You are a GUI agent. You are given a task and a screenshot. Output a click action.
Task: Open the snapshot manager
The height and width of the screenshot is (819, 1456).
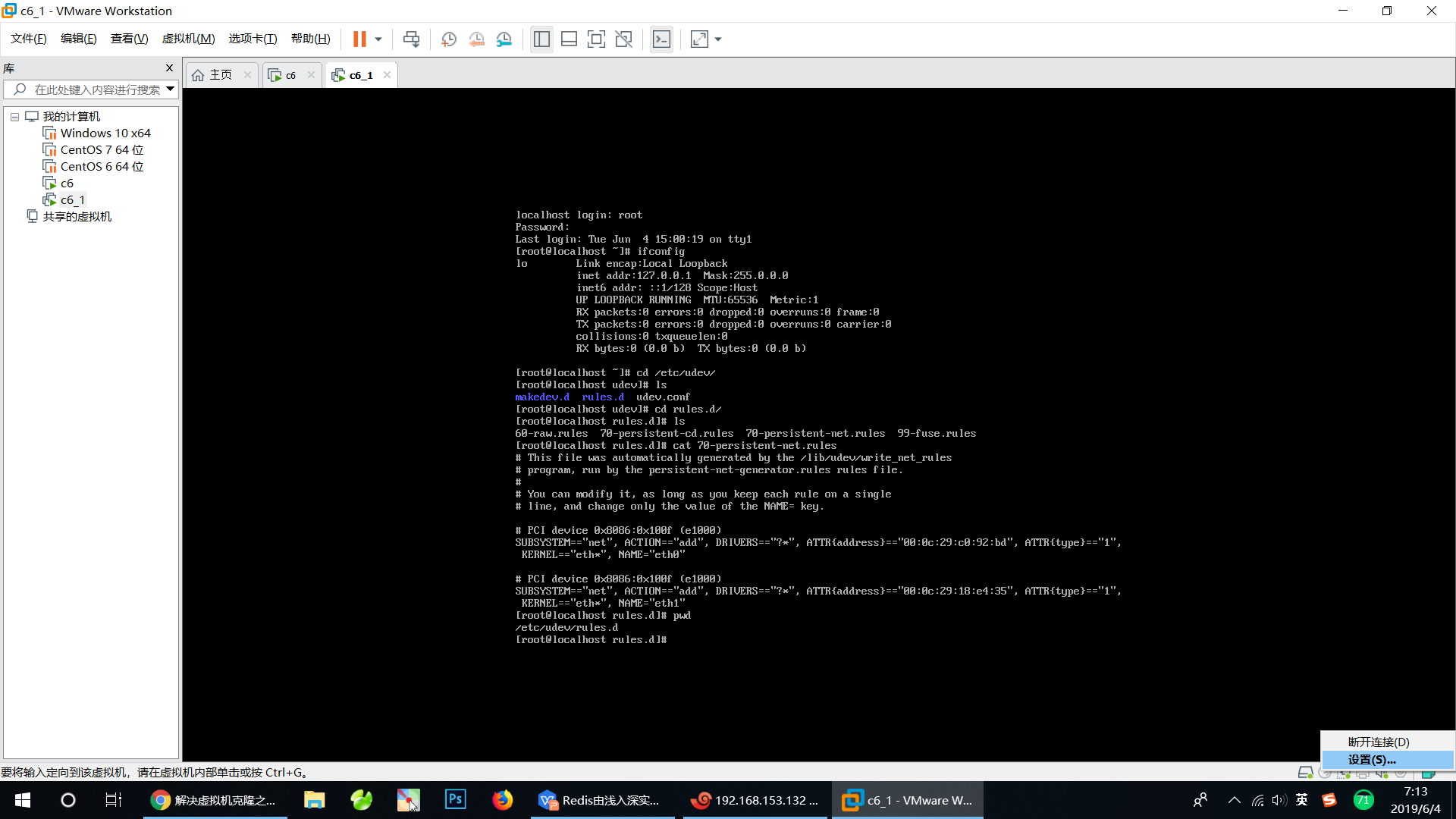tap(504, 39)
